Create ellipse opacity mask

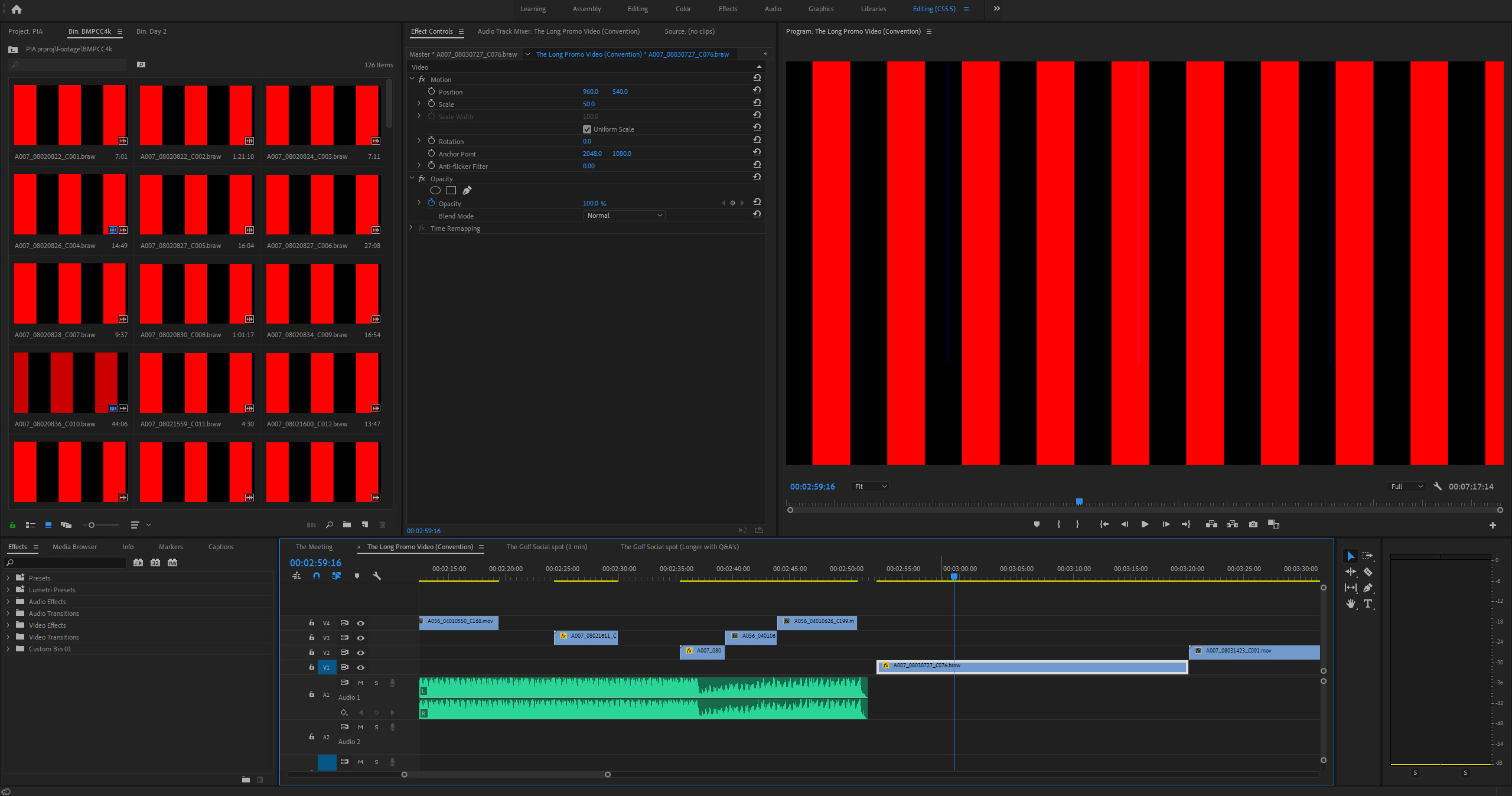pos(435,190)
